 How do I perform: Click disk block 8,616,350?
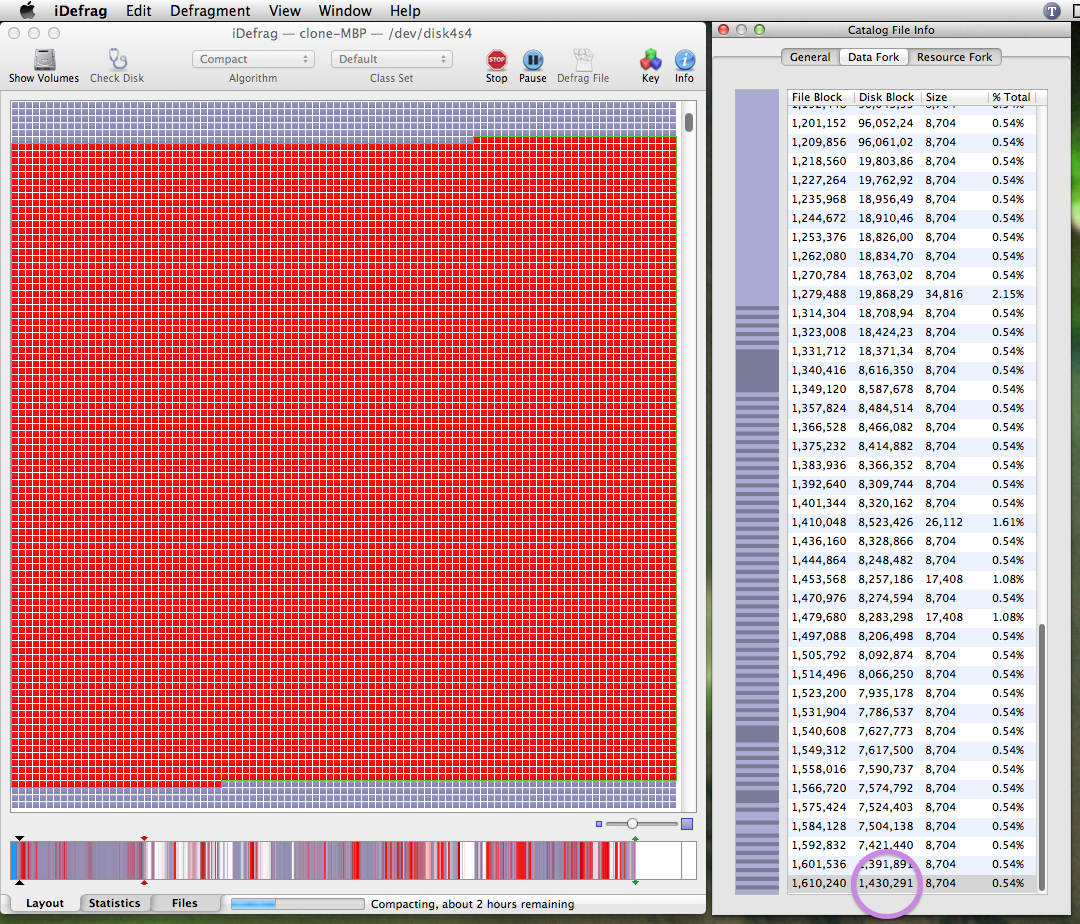pos(886,370)
